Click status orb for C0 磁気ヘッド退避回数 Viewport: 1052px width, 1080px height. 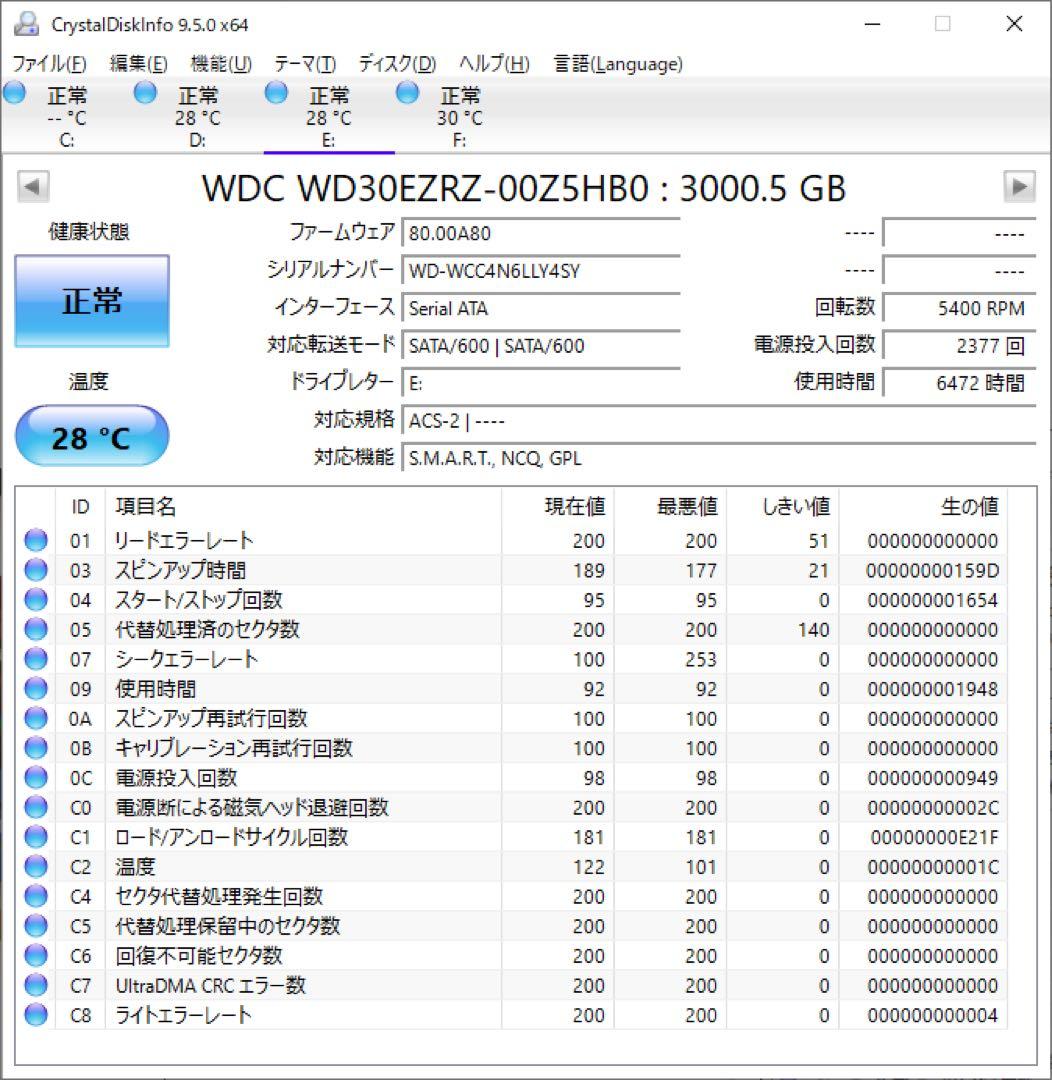36,807
